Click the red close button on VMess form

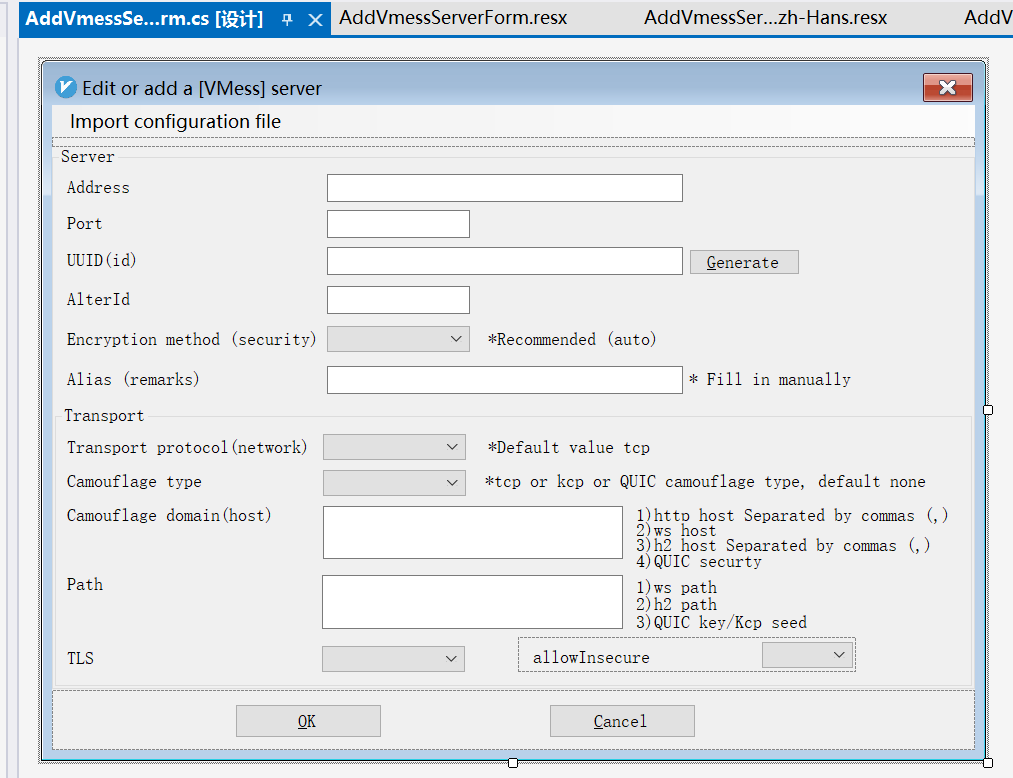947,88
